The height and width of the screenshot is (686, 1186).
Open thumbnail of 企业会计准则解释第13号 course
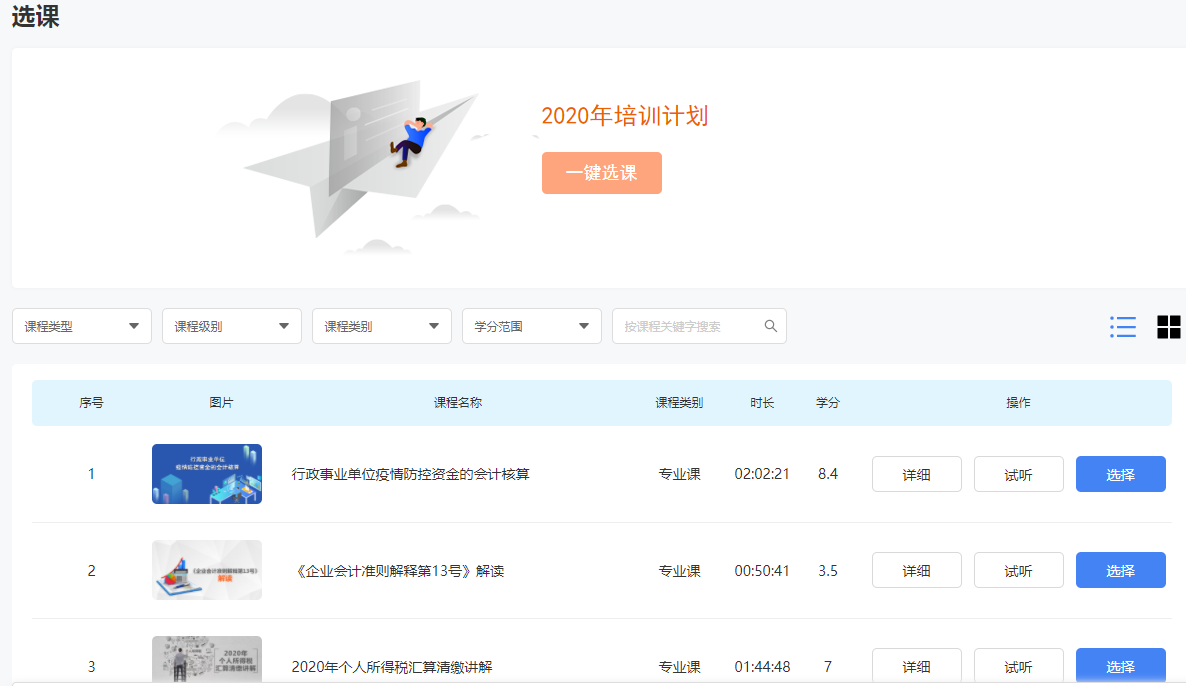coord(206,570)
